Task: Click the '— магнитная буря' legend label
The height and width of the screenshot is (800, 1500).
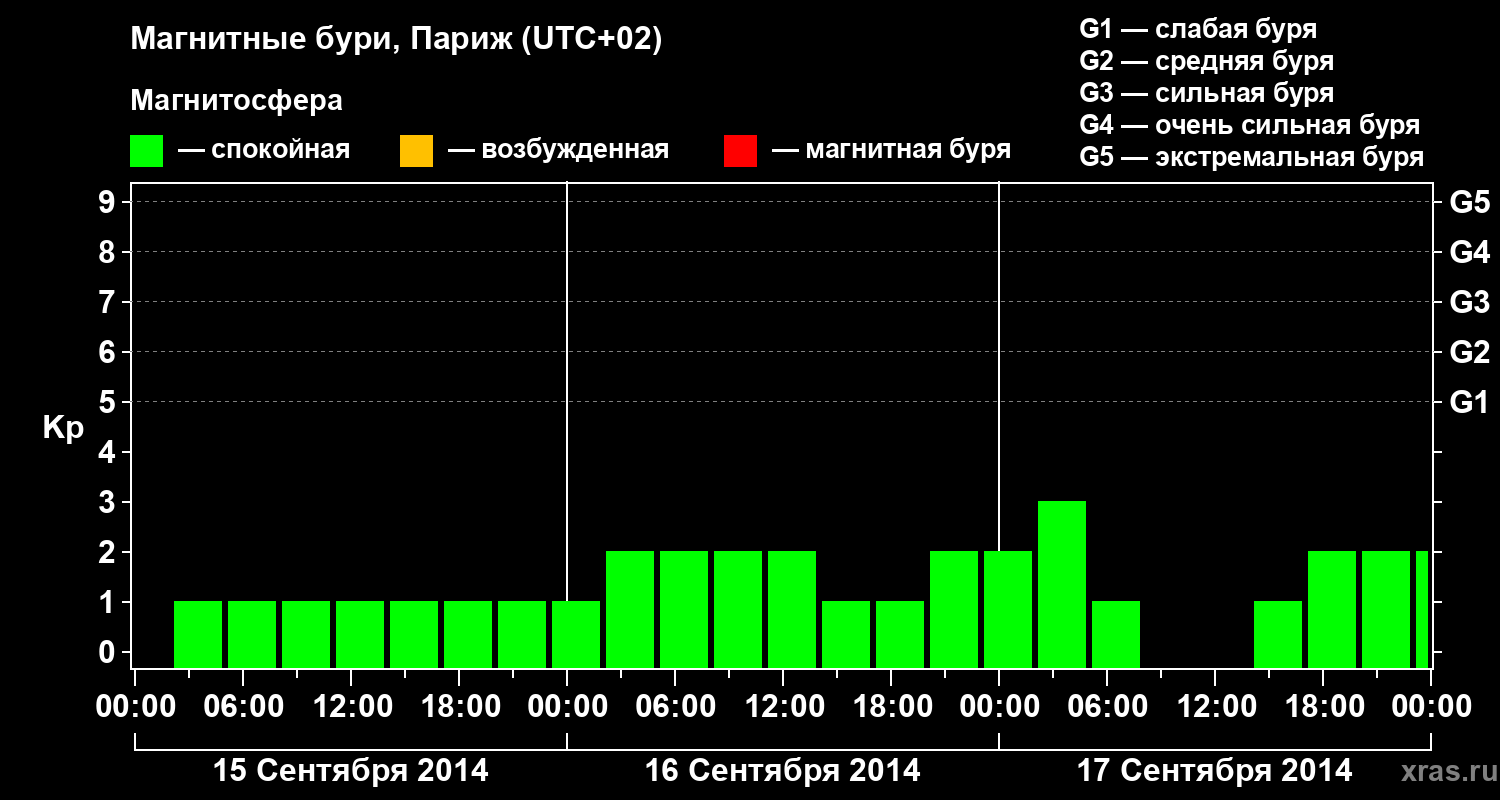Action: (x=892, y=151)
